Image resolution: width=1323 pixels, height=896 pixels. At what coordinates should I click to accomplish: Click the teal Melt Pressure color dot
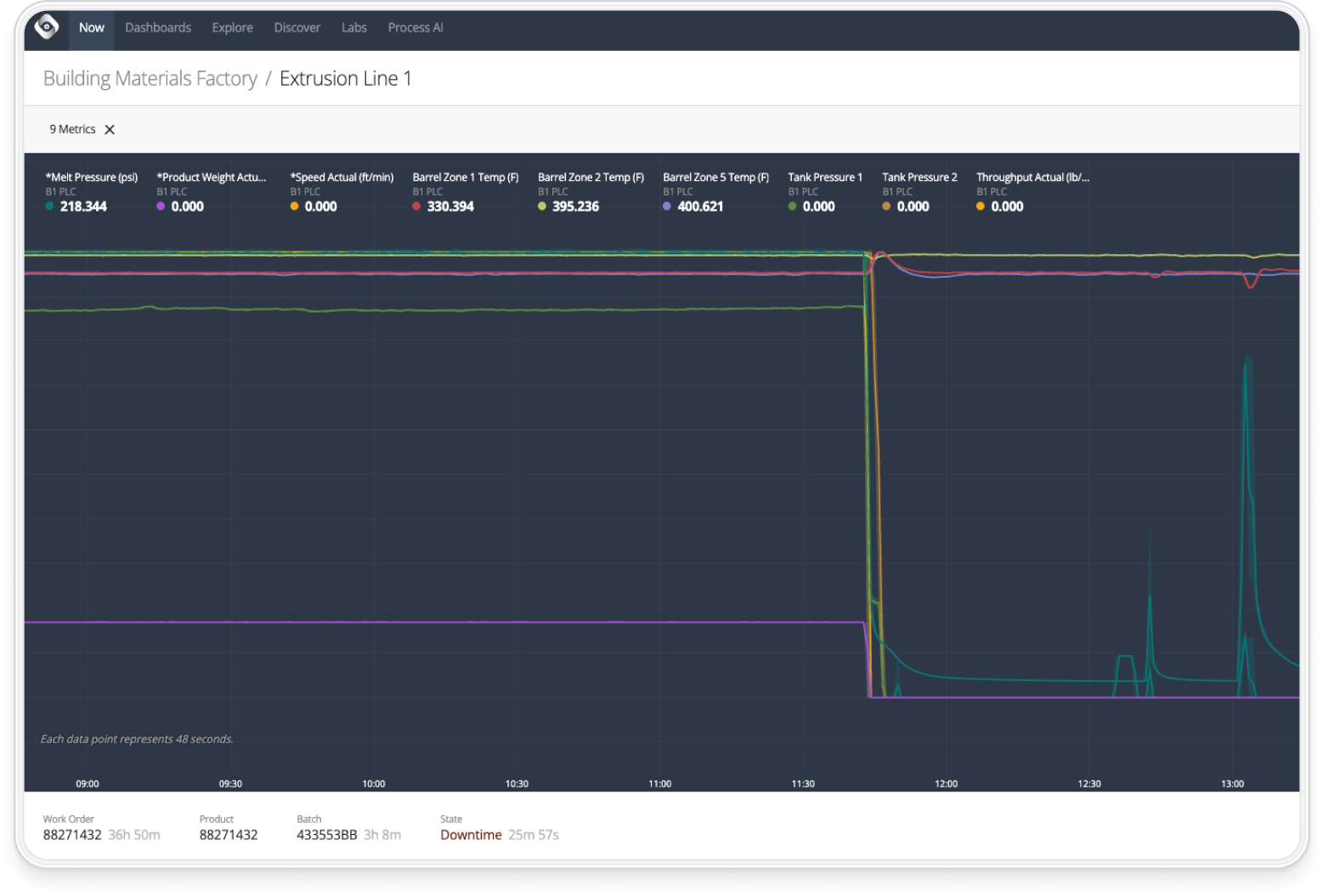tap(50, 206)
